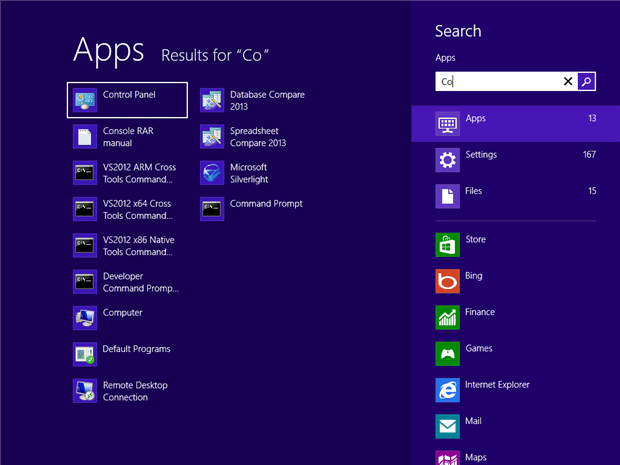Click the Mail label text
The height and width of the screenshot is (465, 620).
point(473,421)
